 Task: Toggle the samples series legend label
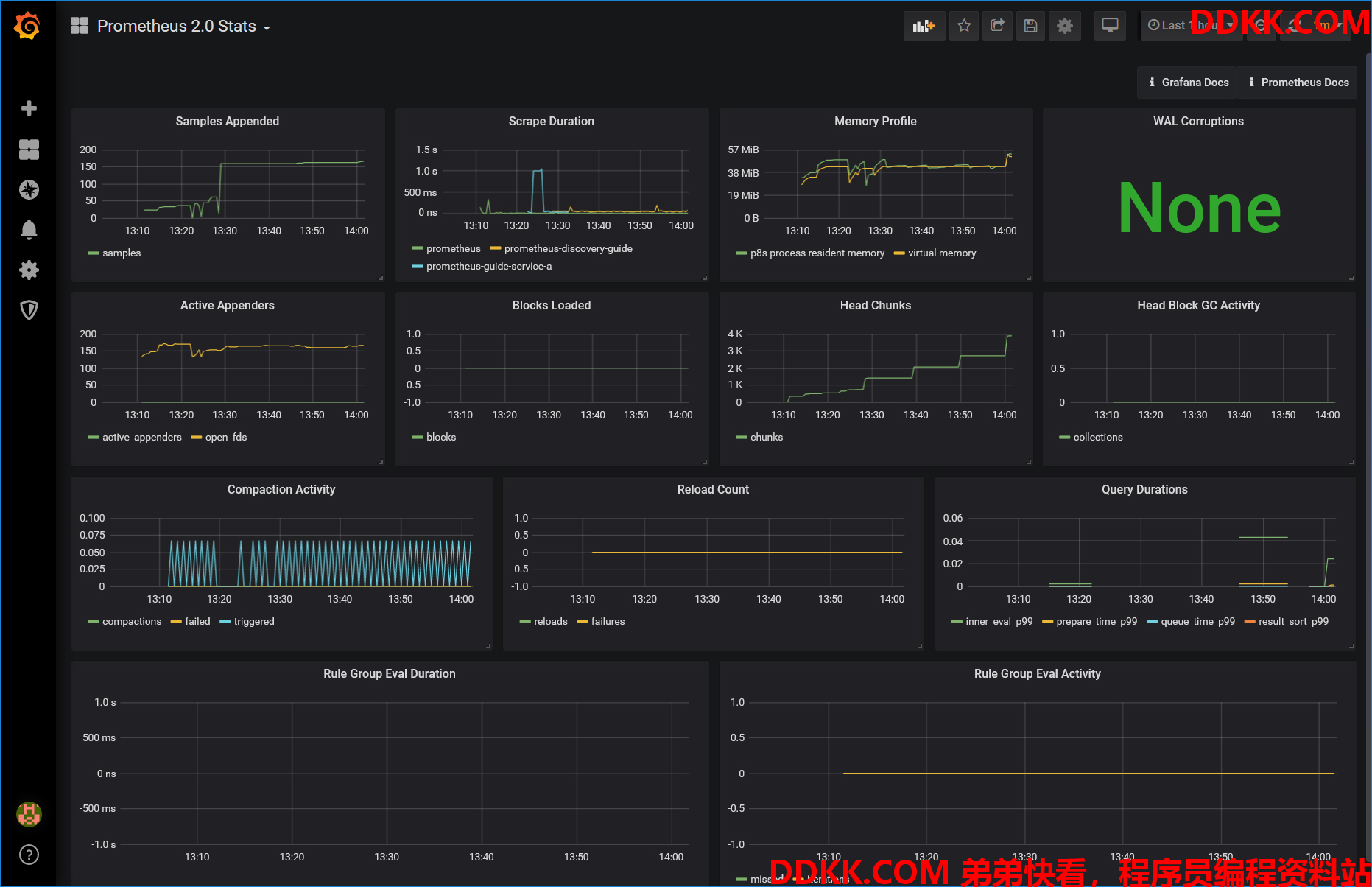click(122, 253)
